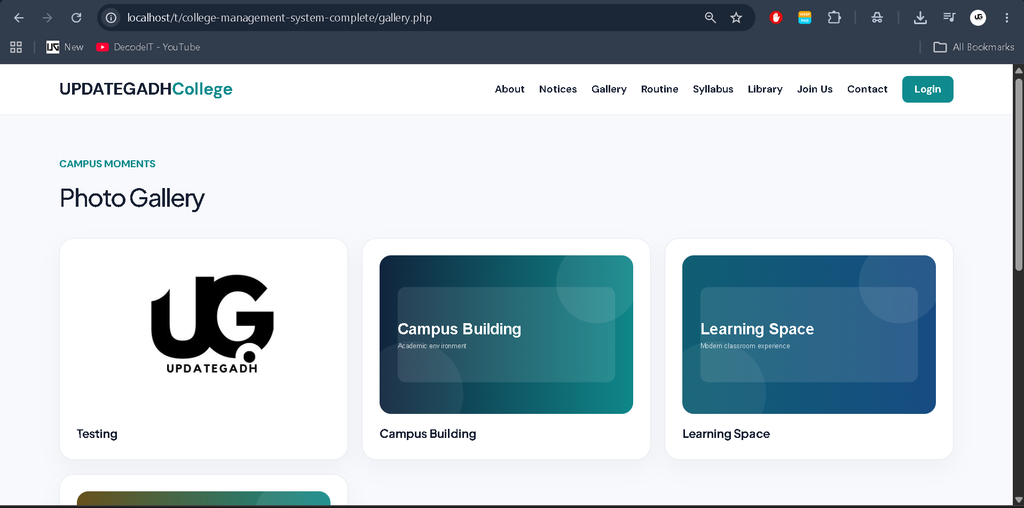Image resolution: width=1024 pixels, height=508 pixels.
Task: Click UPDATEGADHCollege site logo
Action: pyautogui.click(x=146, y=89)
